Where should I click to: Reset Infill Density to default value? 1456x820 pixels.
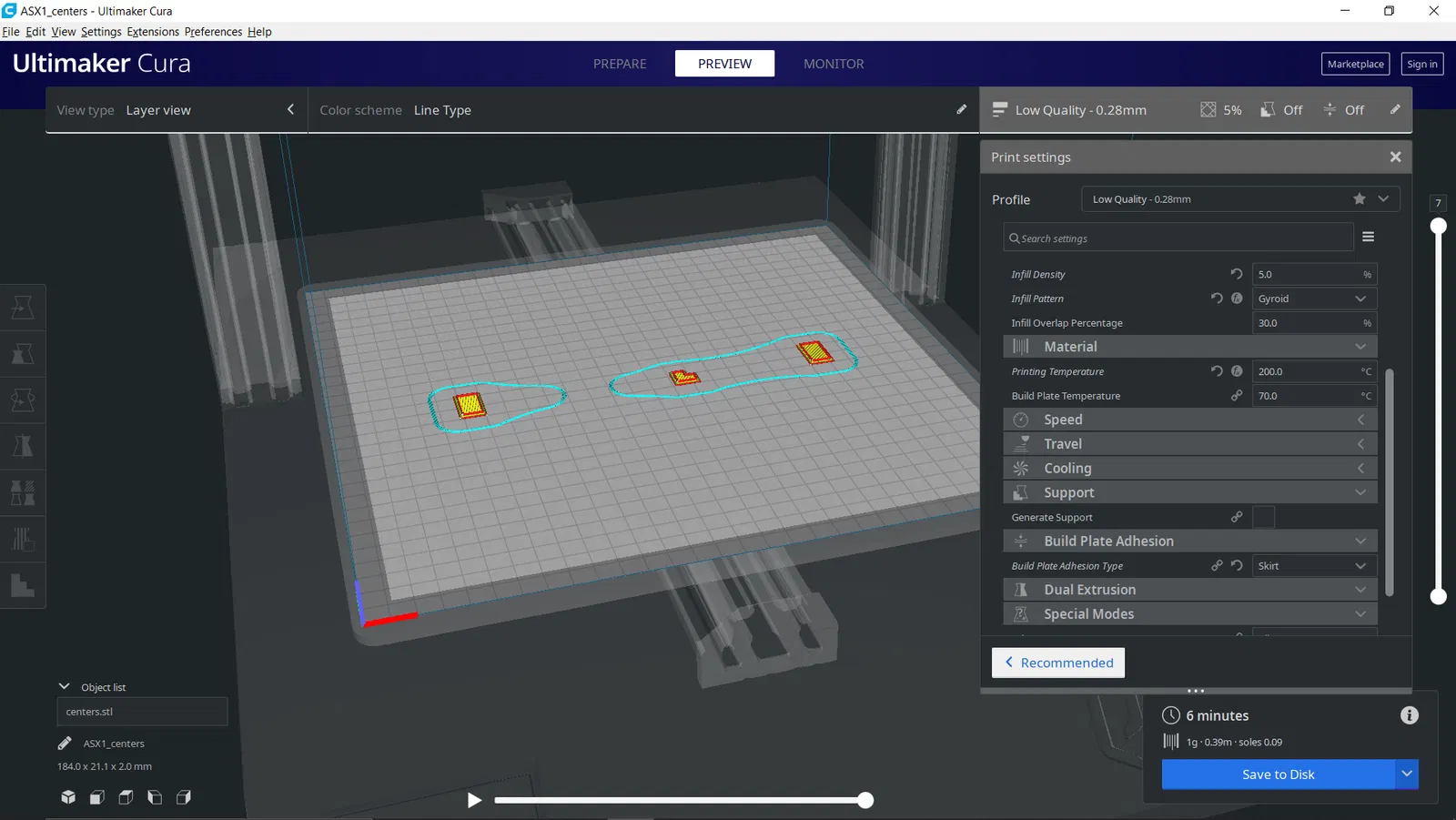point(1237,274)
